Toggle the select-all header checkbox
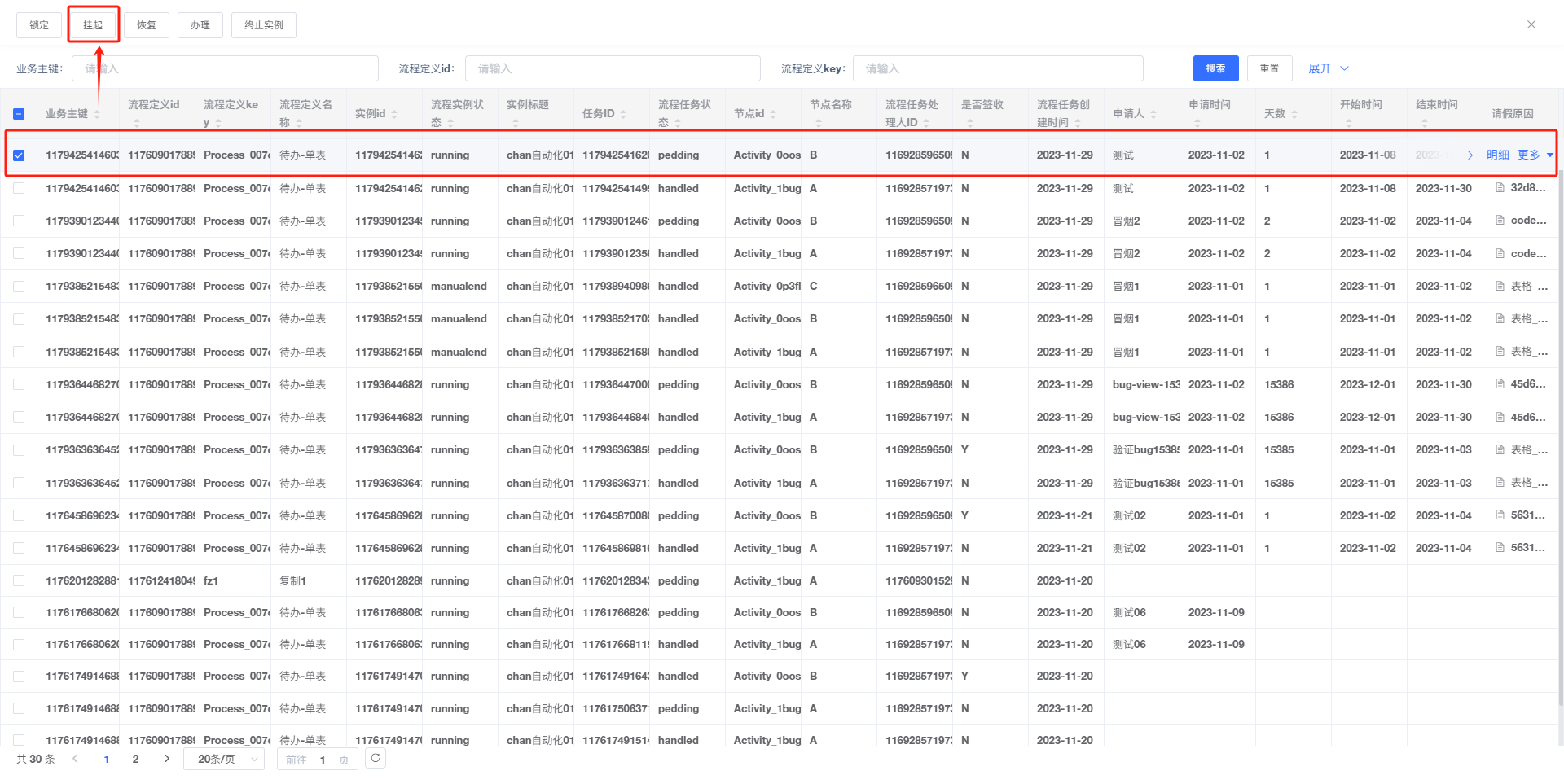The width and height of the screenshot is (1564, 784). click(x=19, y=114)
